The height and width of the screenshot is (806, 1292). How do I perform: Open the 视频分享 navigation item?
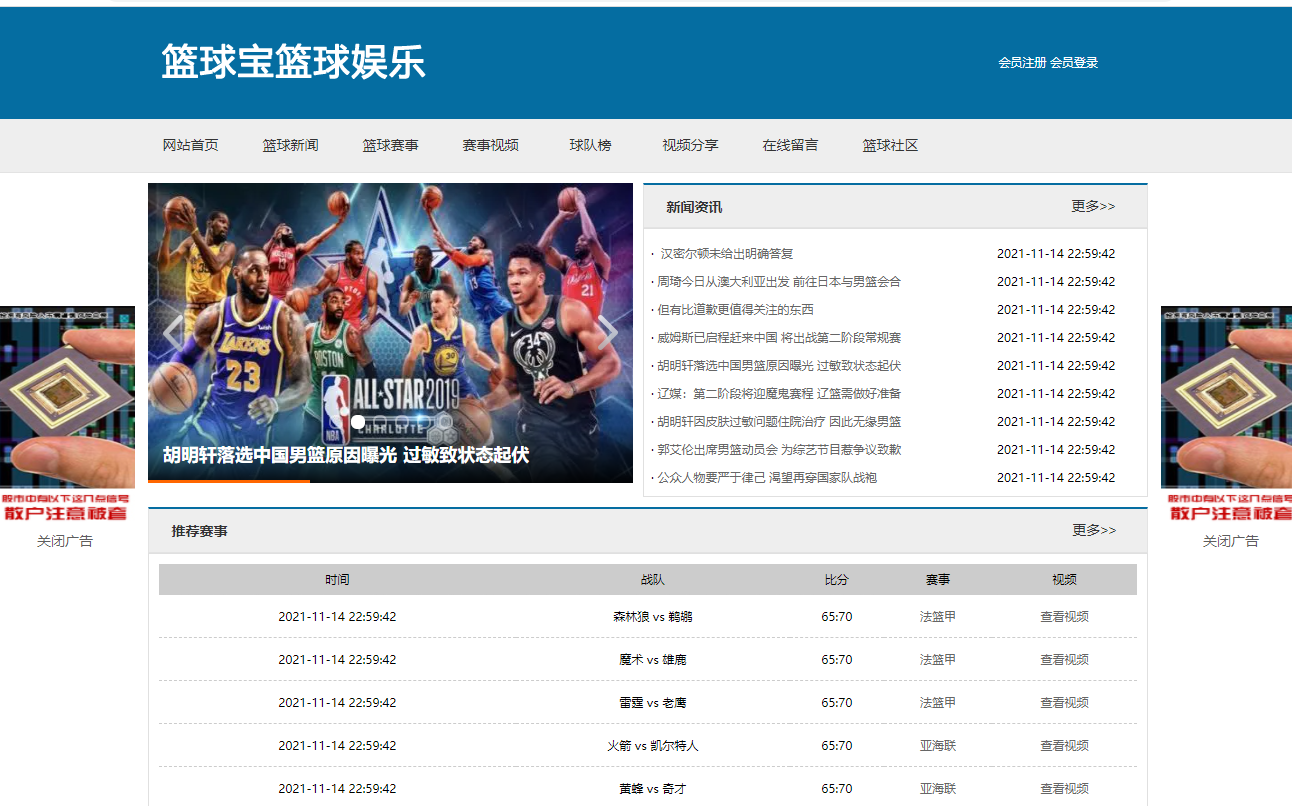691,145
